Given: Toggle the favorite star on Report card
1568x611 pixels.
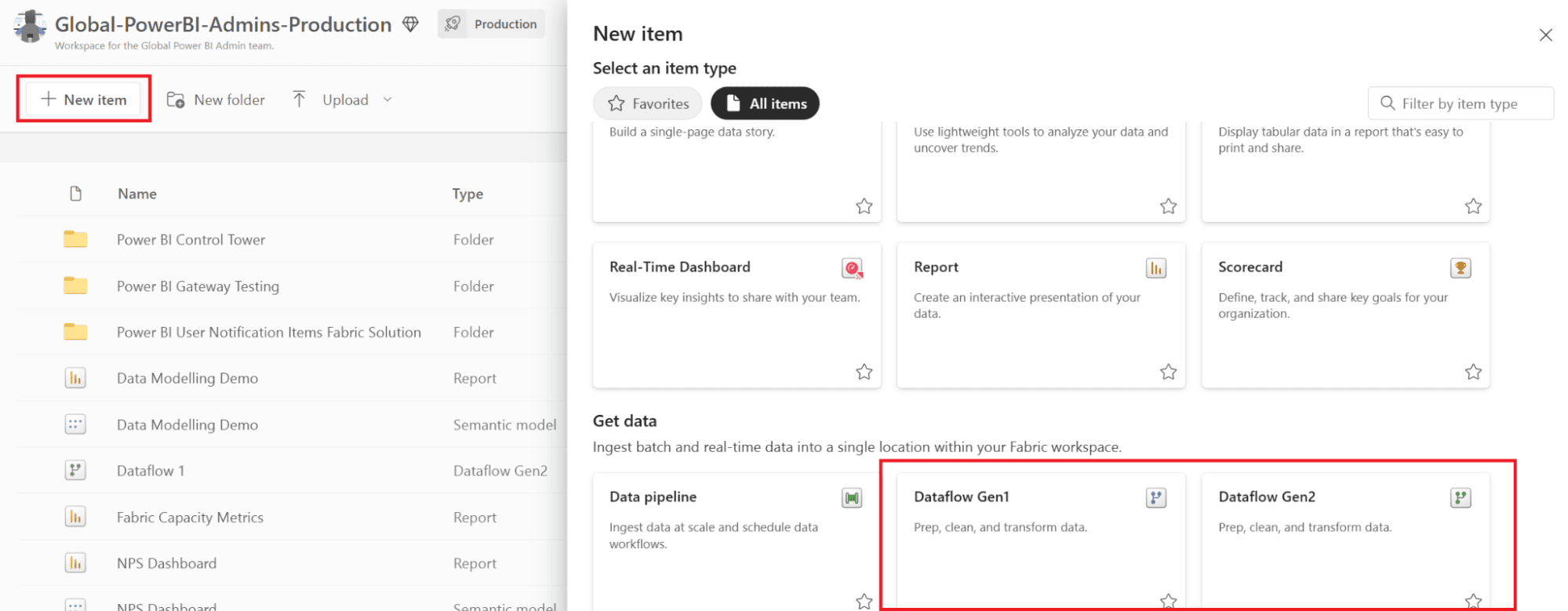Looking at the screenshot, I should point(1169,372).
